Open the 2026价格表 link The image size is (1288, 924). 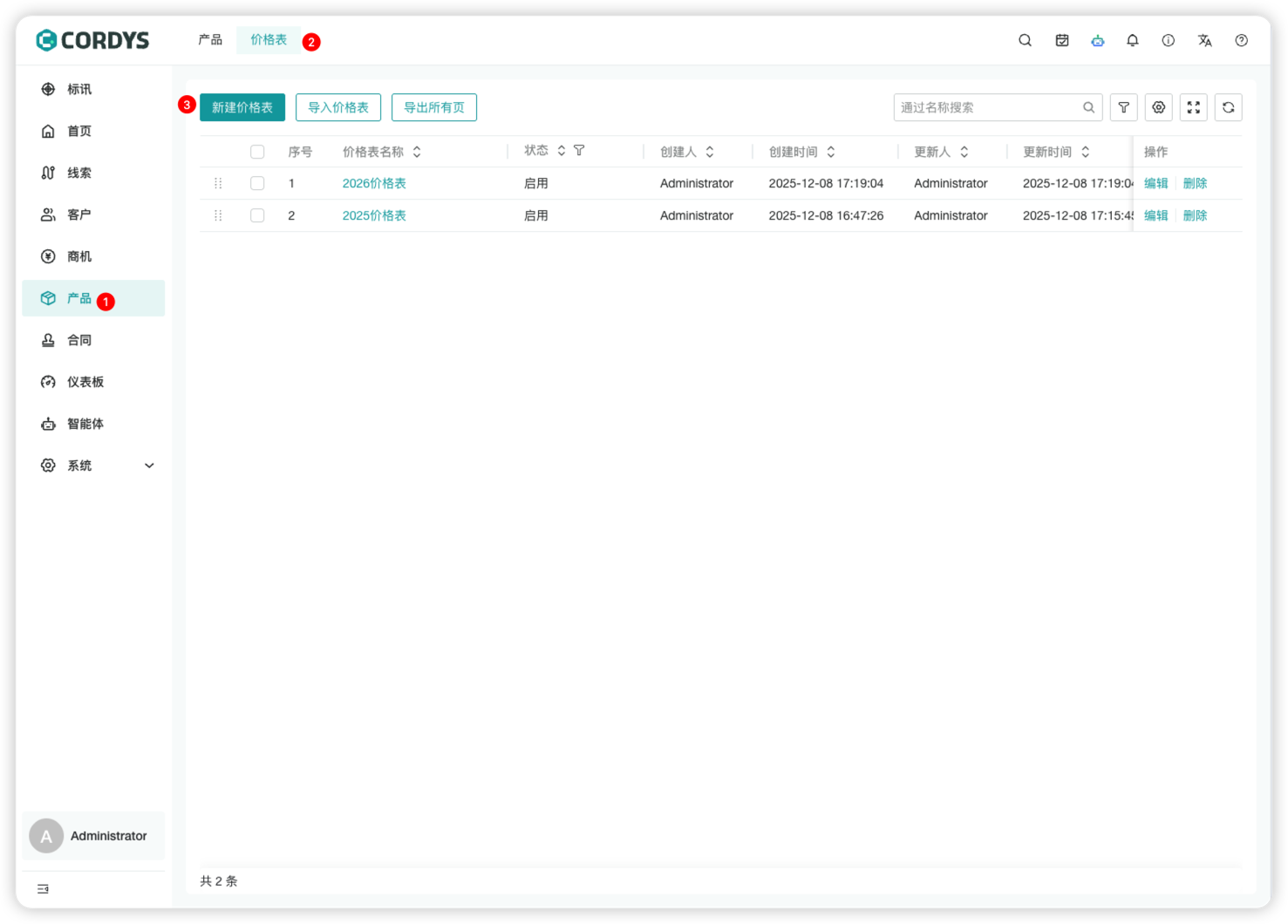coord(374,183)
